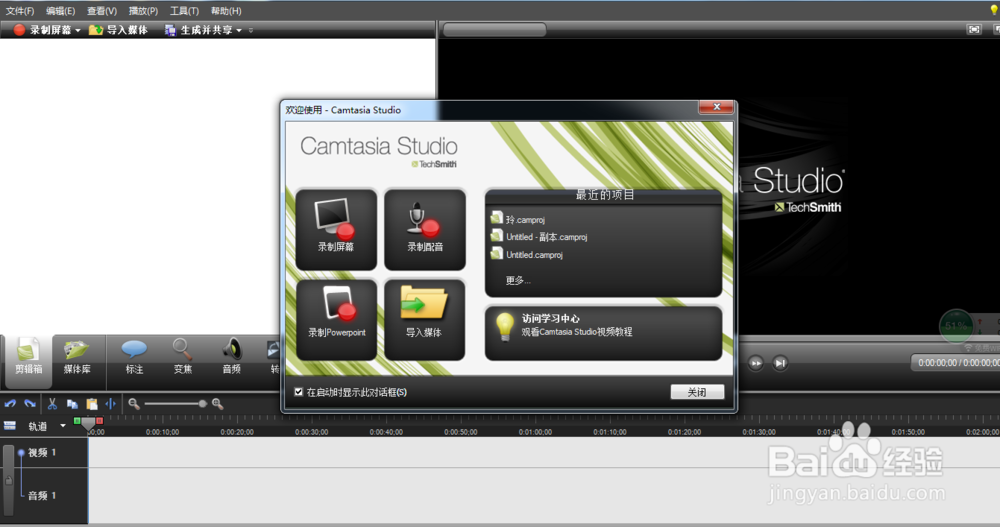This screenshot has width=1000, height=527.
Task: Click the gray playhead handle on timeline
Action: 89,423
